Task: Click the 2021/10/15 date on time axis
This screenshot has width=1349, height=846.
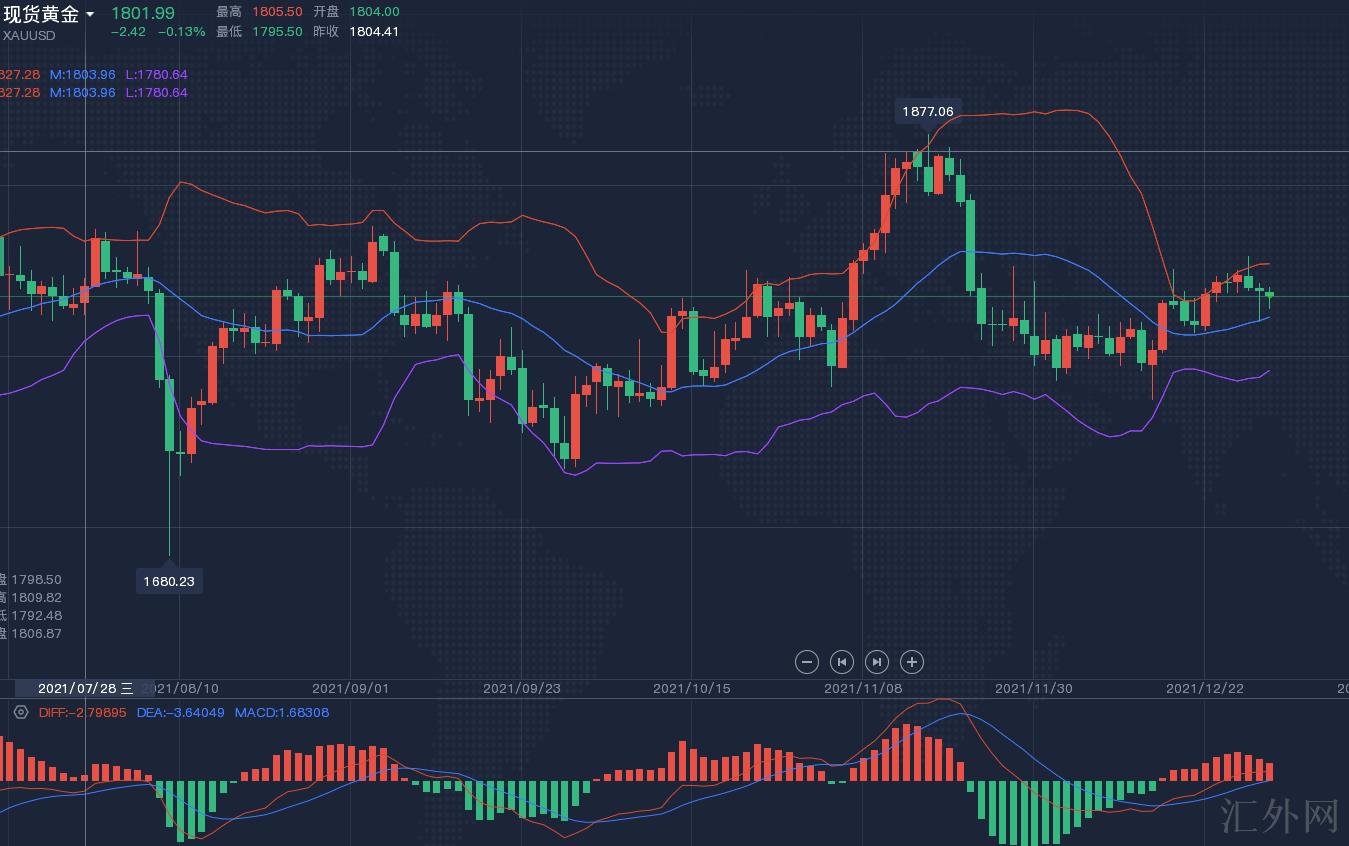Action: pyautogui.click(x=691, y=688)
